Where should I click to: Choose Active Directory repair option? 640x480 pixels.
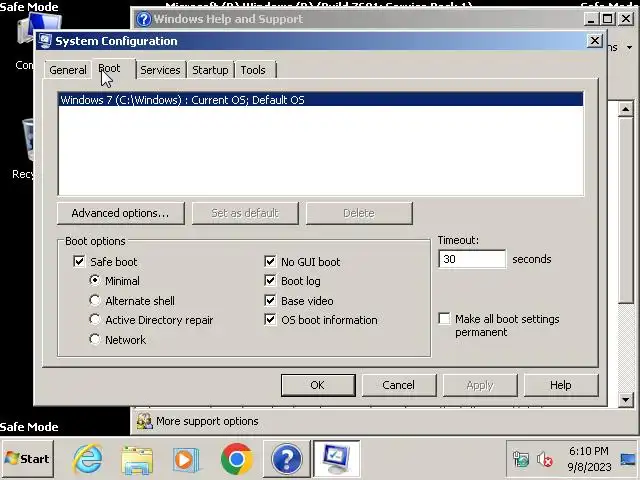95,320
